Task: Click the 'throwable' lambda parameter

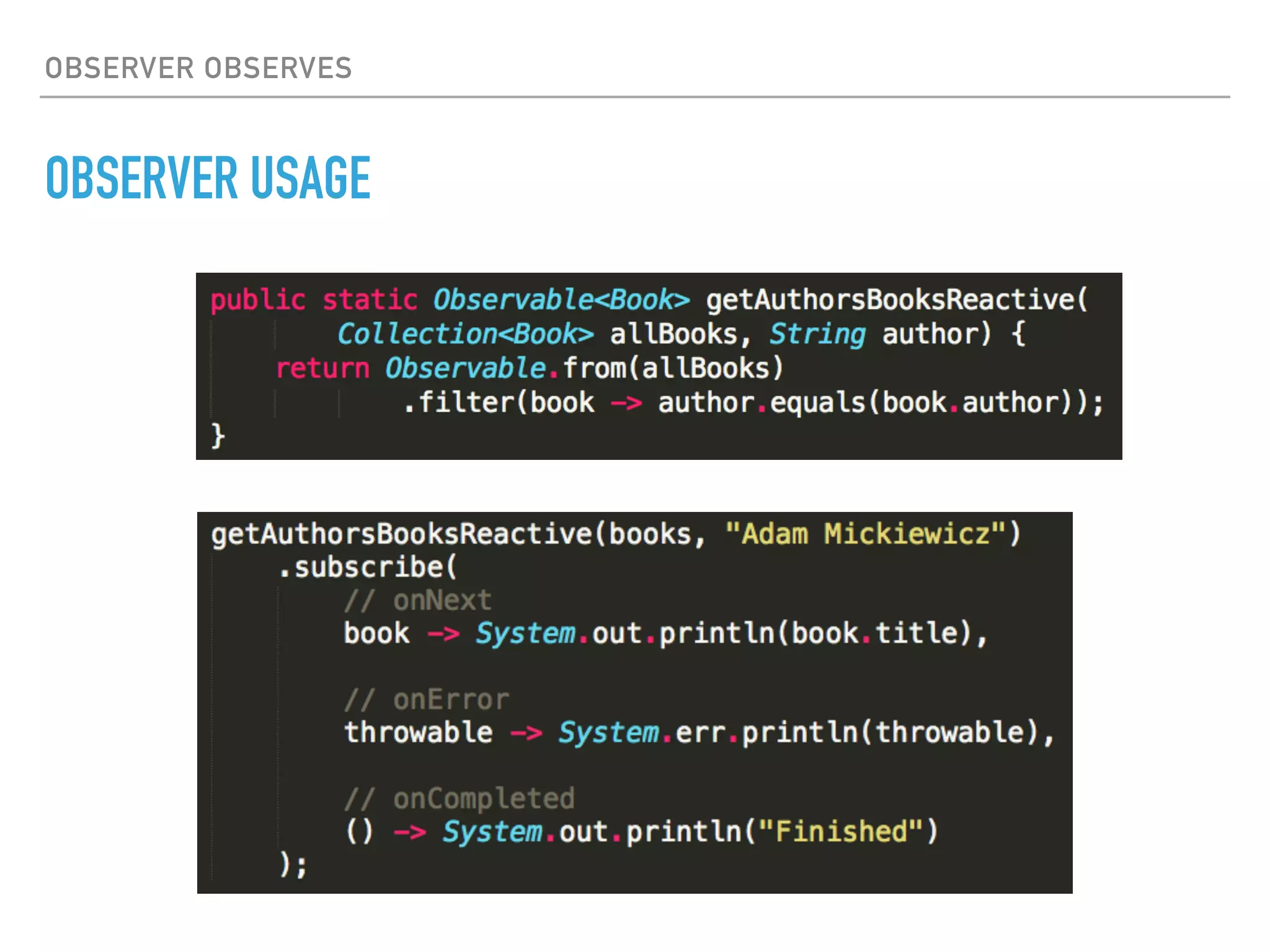Action: pos(419,733)
